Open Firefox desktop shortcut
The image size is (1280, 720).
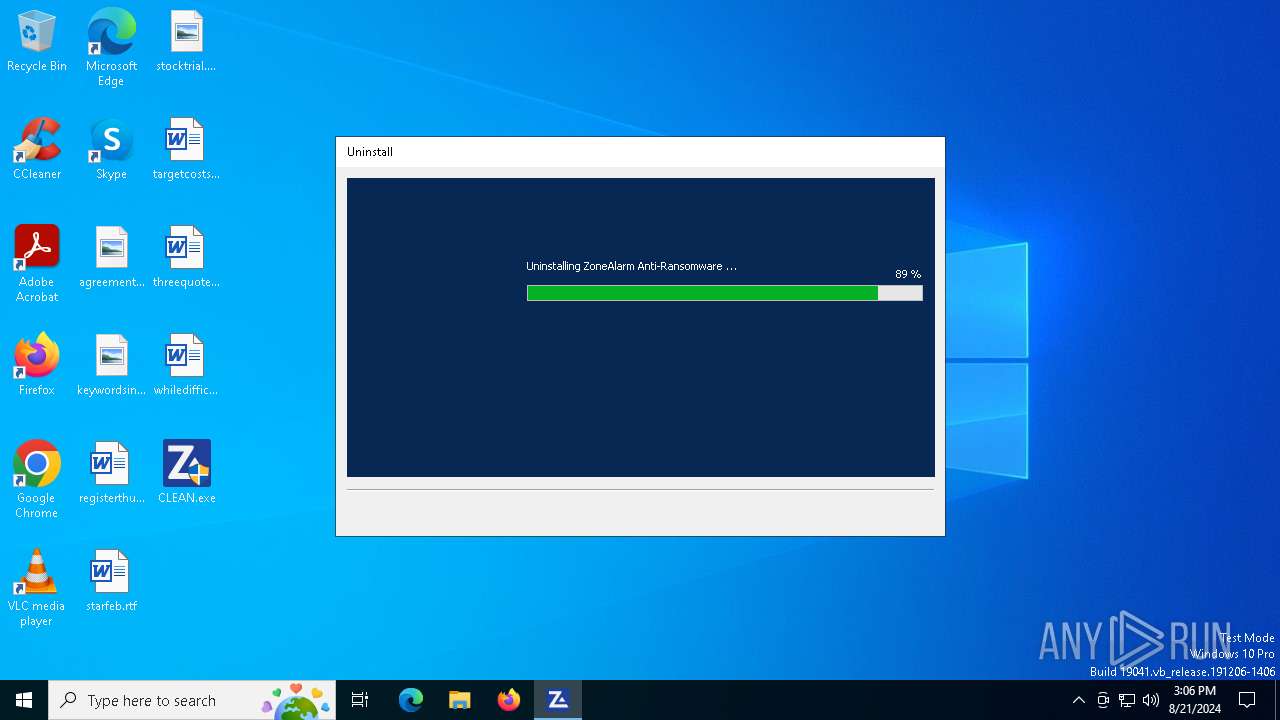(37, 366)
